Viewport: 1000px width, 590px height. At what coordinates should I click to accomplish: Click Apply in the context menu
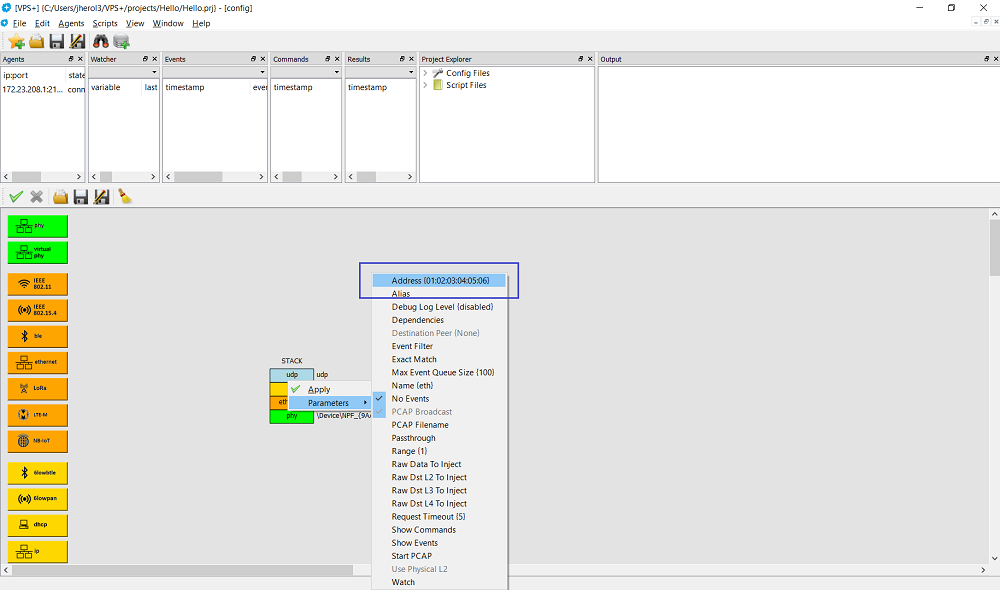coord(319,389)
